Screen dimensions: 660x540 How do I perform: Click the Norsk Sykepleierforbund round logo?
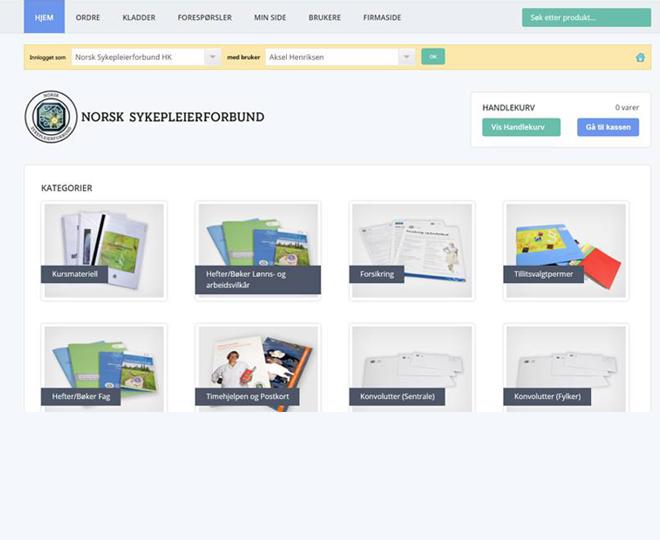(x=50, y=117)
